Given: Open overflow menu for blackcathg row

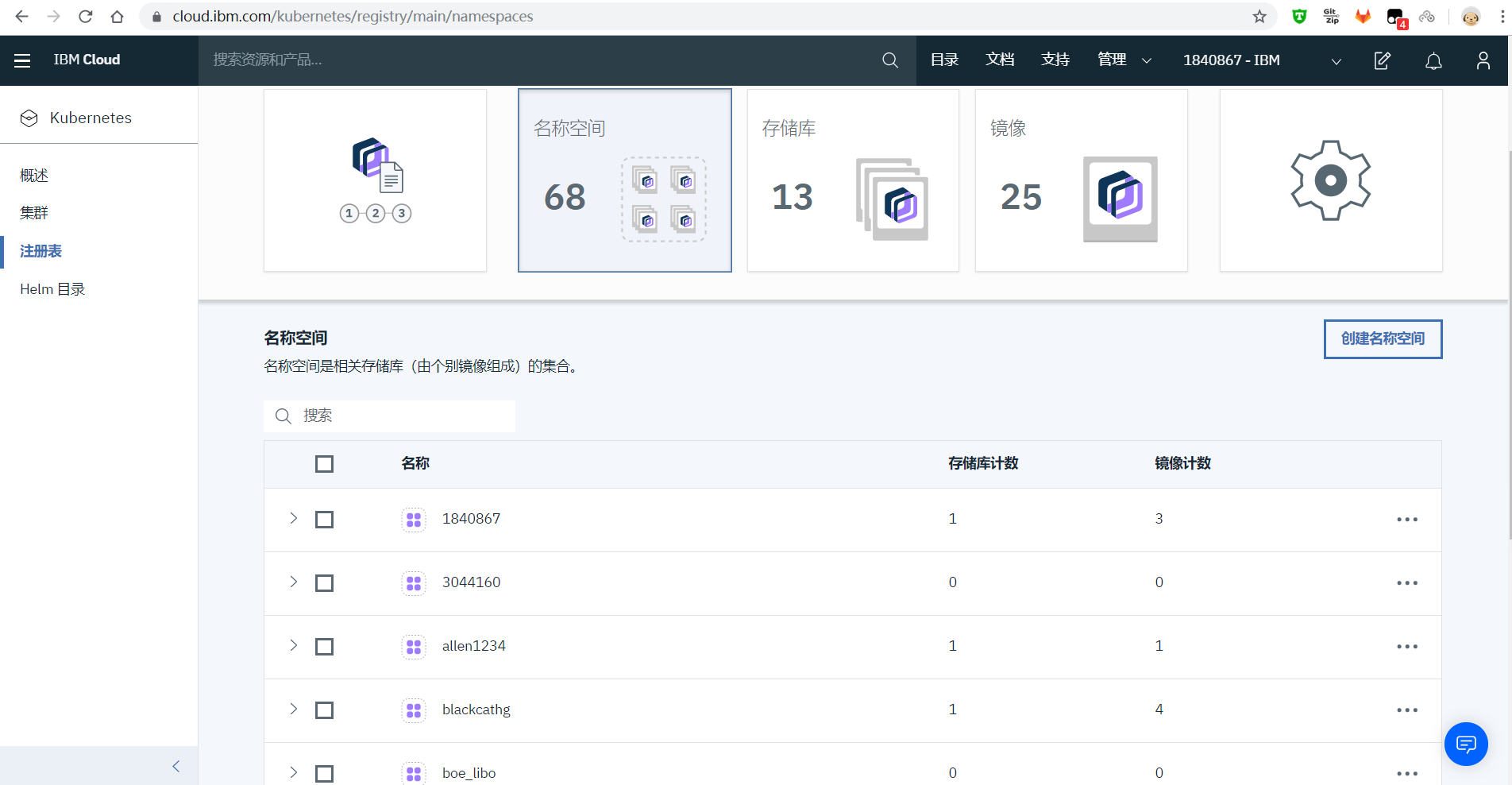Looking at the screenshot, I should [1407, 710].
